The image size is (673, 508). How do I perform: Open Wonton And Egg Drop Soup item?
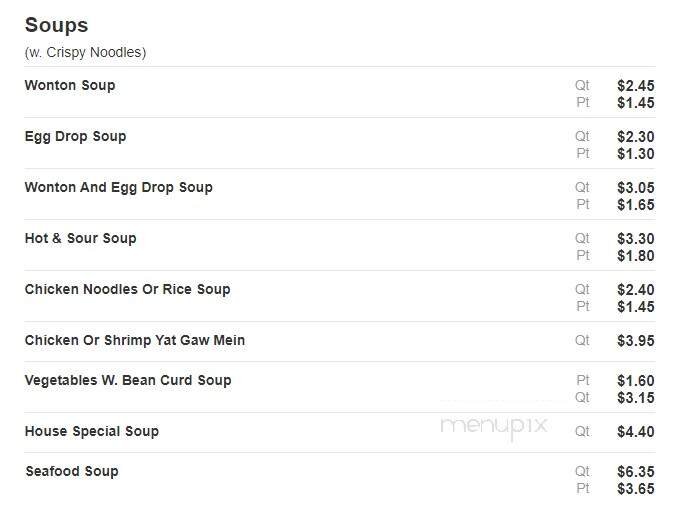coord(119,188)
